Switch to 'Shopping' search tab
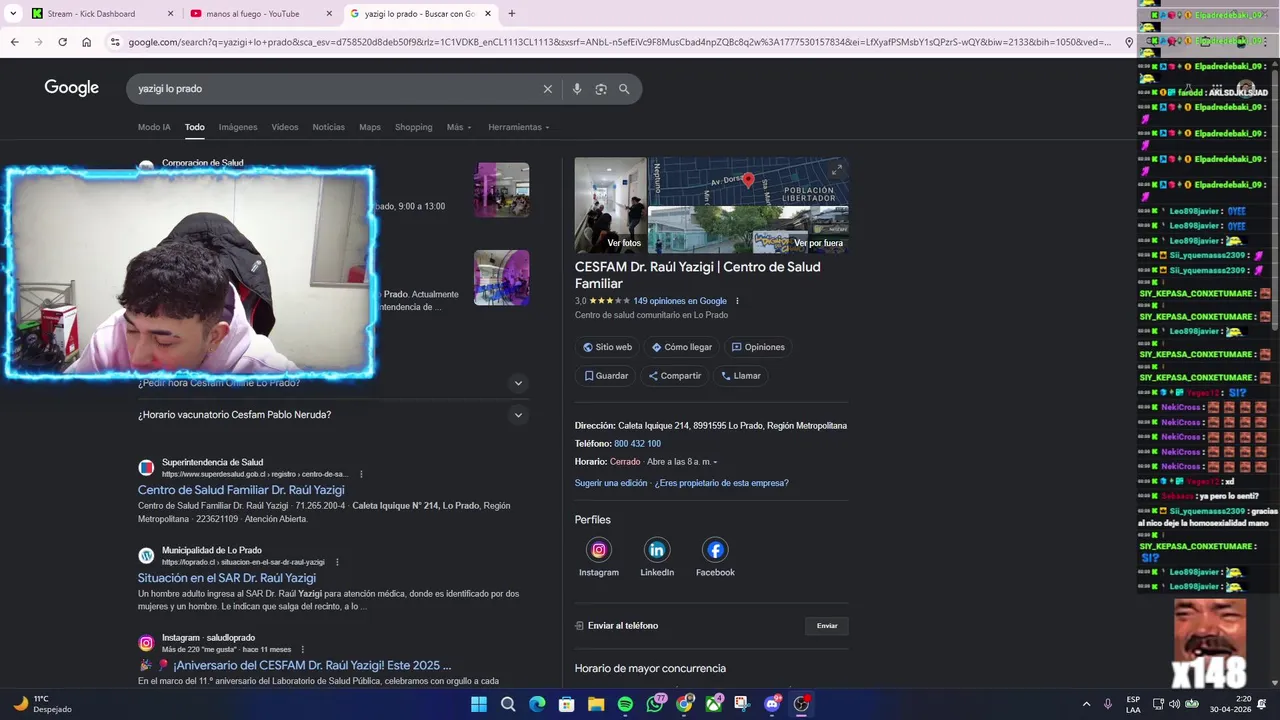This screenshot has height=720, width=1280. point(413,127)
